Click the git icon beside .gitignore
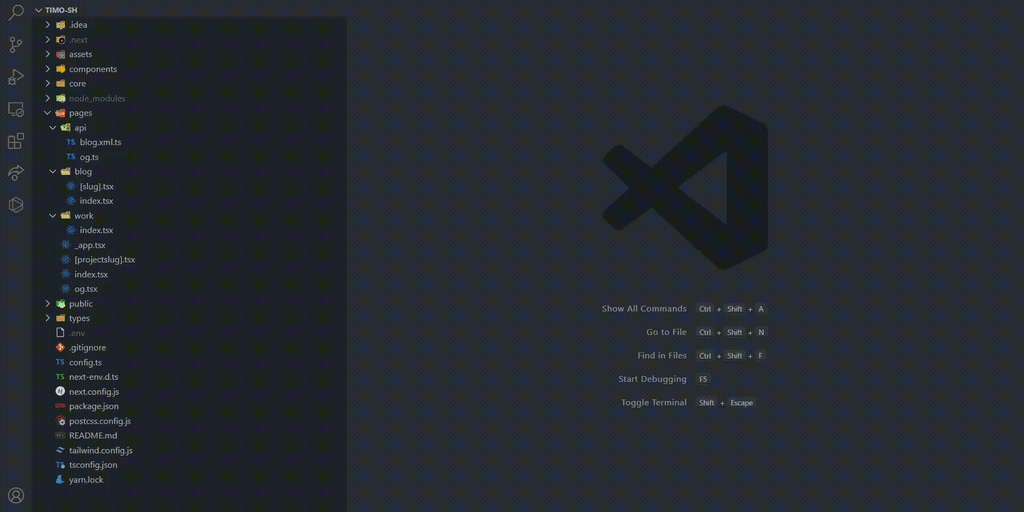Screen dimensions: 1024x512 [60, 347]
